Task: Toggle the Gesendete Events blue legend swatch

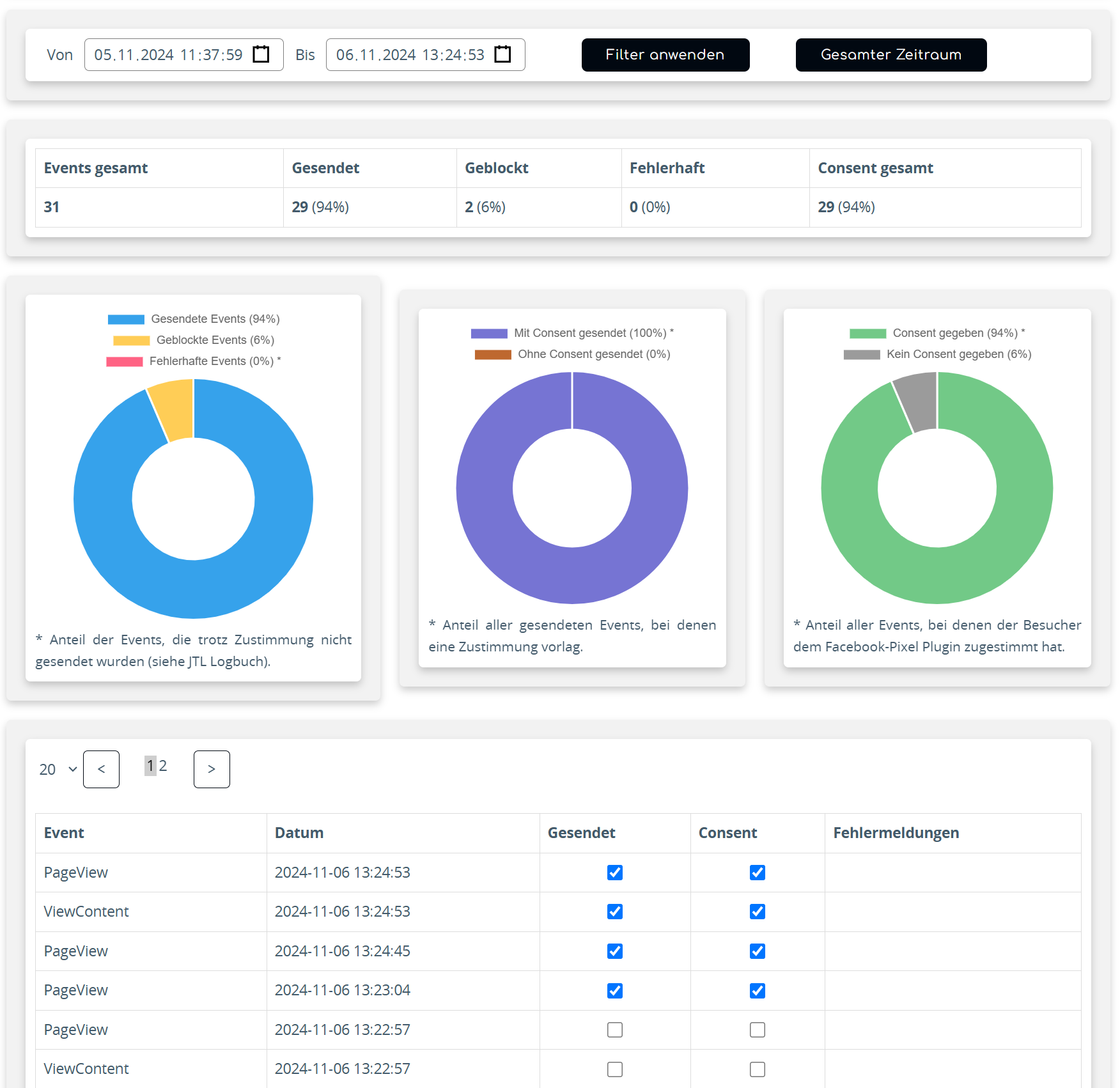Action: tap(126, 319)
